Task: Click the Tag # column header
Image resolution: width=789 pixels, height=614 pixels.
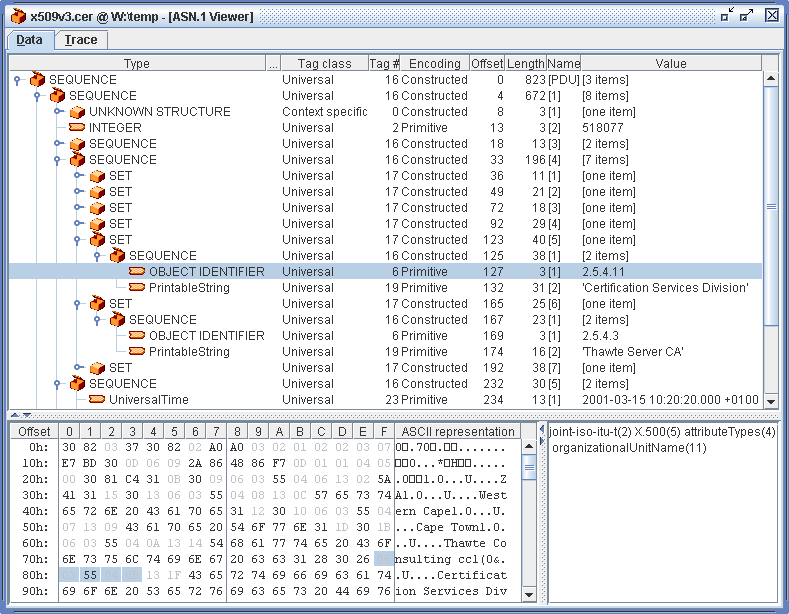Action: [x=384, y=63]
